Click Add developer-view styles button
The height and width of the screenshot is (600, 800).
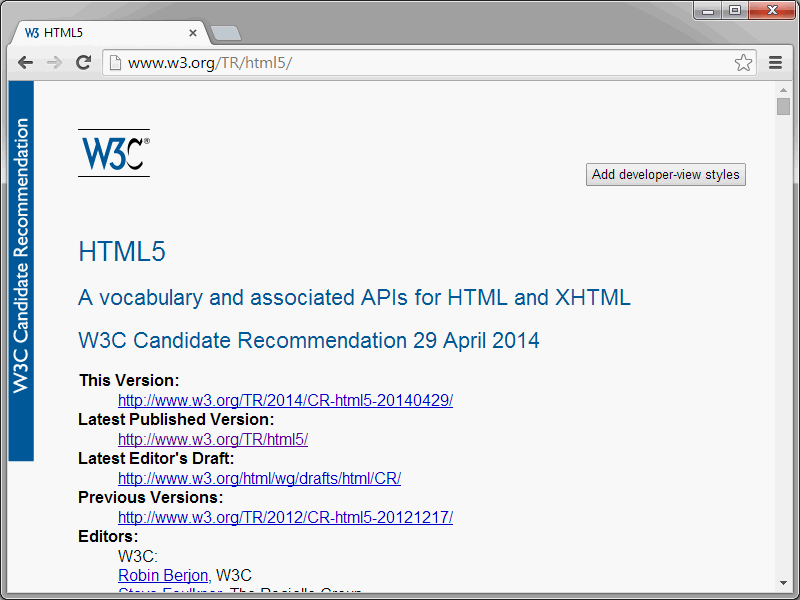point(665,174)
